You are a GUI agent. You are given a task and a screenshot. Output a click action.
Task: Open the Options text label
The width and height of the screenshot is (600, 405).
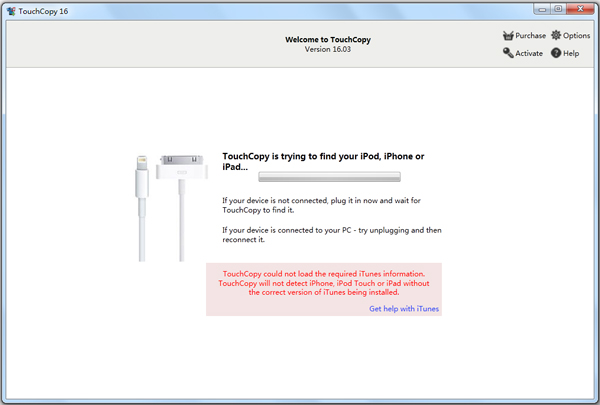click(576, 36)
